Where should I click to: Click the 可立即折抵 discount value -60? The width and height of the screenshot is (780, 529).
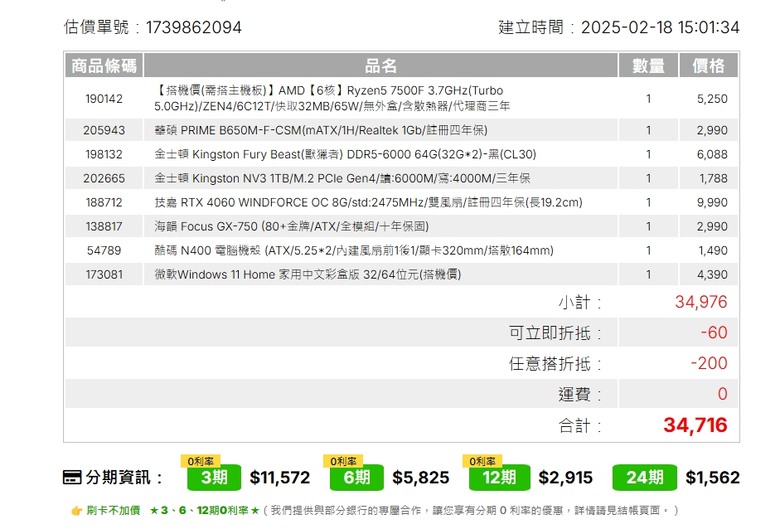(x=714, y=332)
